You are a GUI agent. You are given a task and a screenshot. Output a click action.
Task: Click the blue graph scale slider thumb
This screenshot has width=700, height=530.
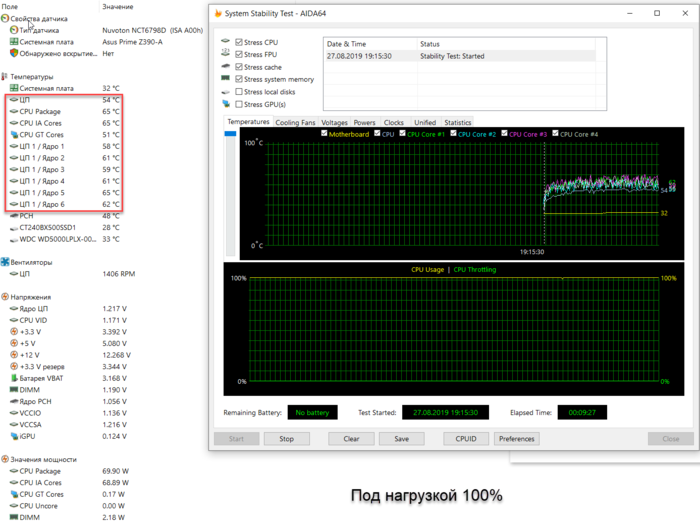point(230,134)
